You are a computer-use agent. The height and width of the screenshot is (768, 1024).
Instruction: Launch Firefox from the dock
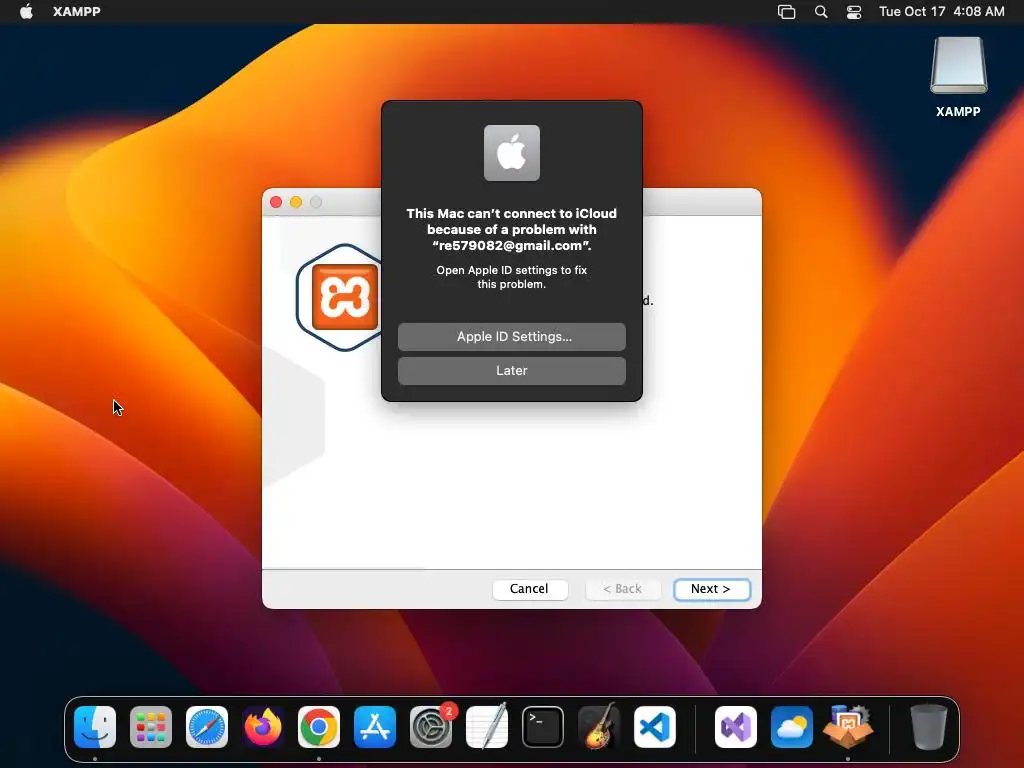click(x=263, y=727)
